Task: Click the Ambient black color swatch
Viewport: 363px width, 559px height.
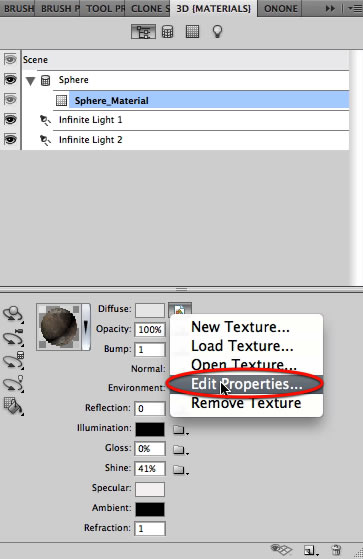Action: tap(150, 509)
